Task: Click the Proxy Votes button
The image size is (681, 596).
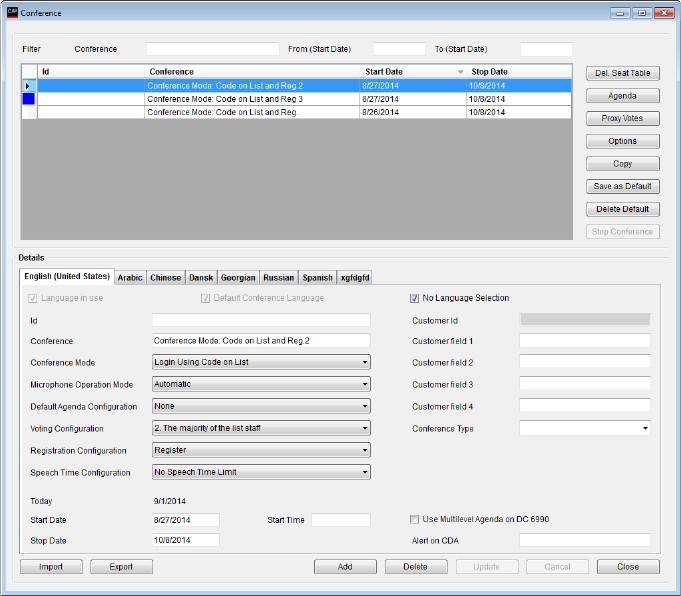Action: coord(622,119)
